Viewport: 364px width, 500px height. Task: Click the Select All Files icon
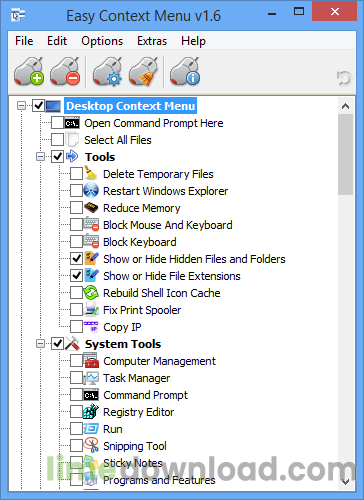[72, 140]
